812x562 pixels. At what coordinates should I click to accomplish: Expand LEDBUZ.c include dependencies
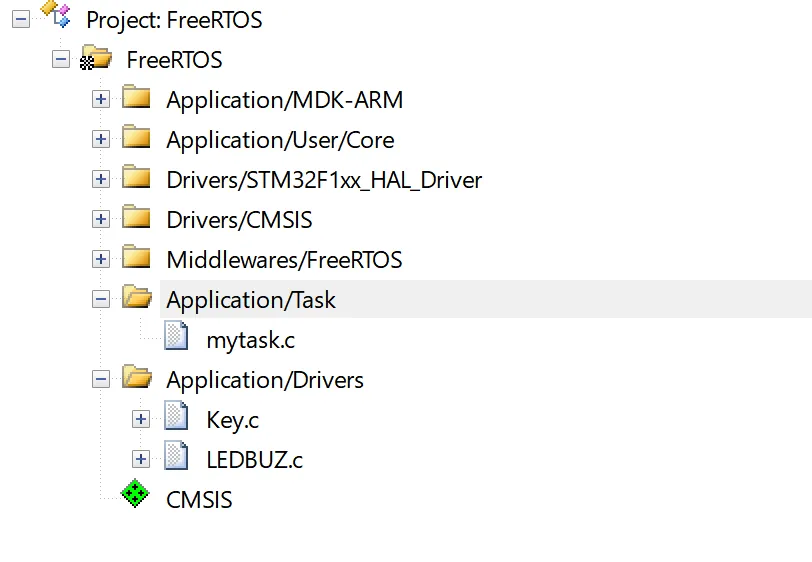click(140, 459)
